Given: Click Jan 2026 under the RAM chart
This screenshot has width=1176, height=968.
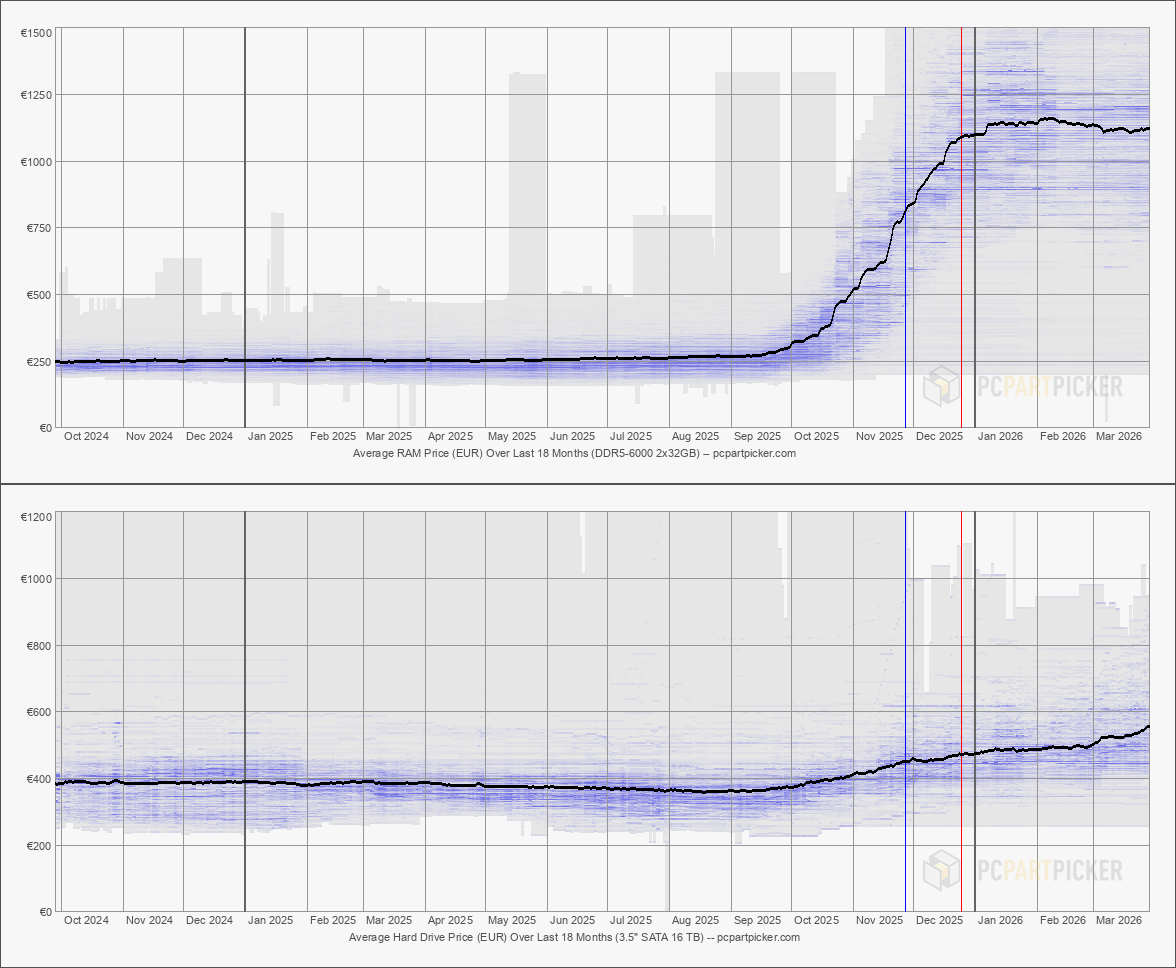Looking at the screenshot, I should 1000,436.
